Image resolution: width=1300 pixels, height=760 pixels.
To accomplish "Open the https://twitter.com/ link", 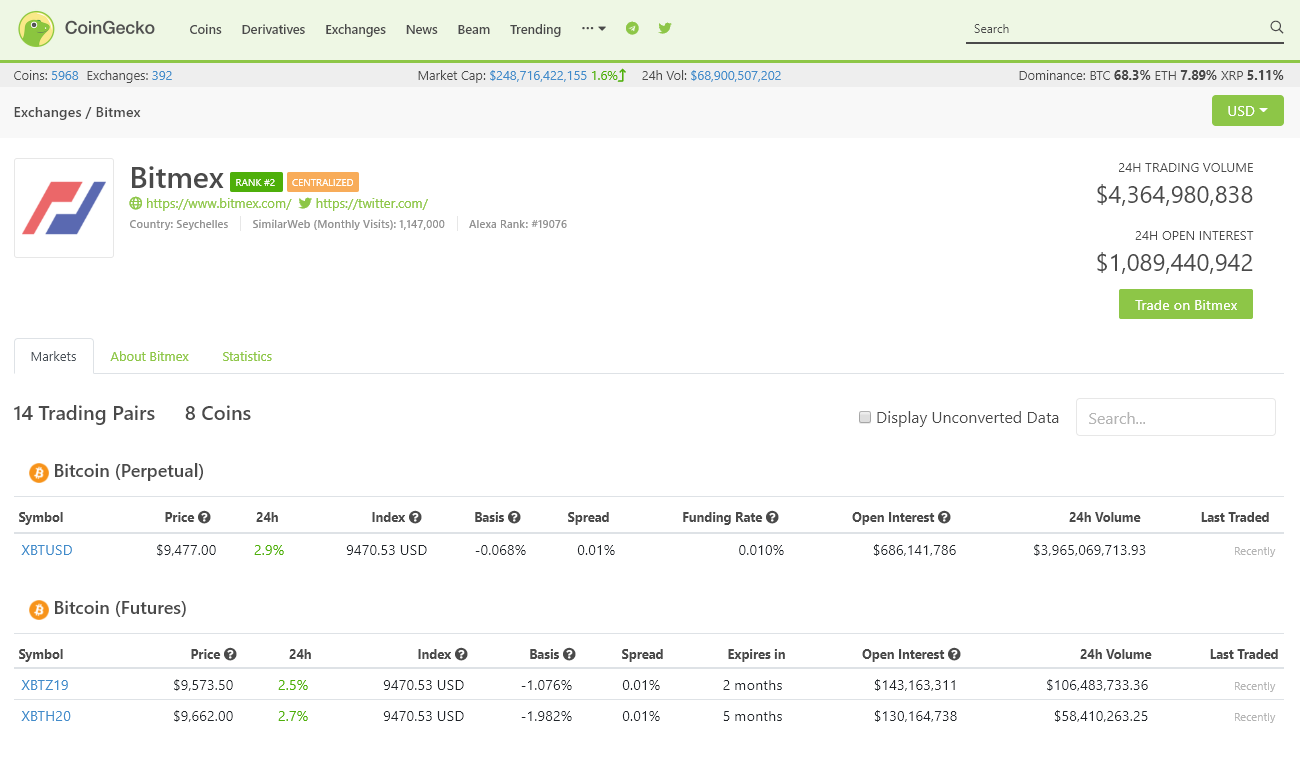I will coord(372,203).
